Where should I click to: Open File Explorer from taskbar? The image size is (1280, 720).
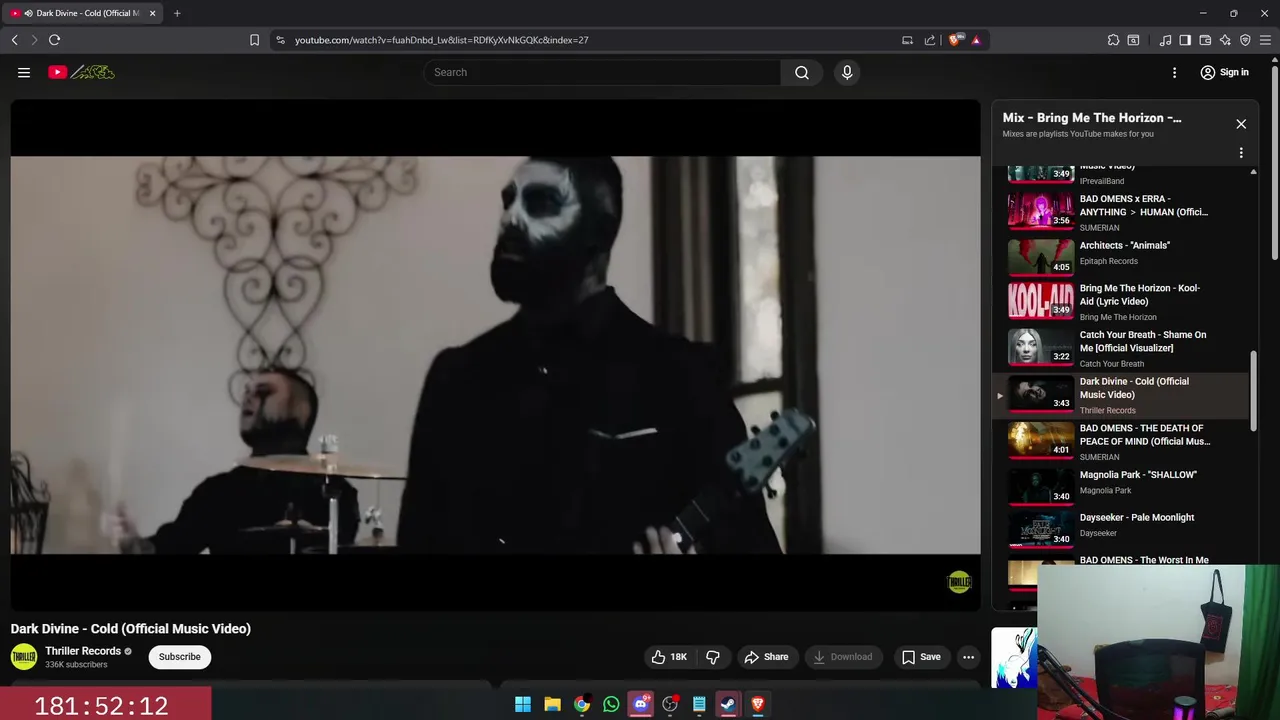(x=552, y=705)
